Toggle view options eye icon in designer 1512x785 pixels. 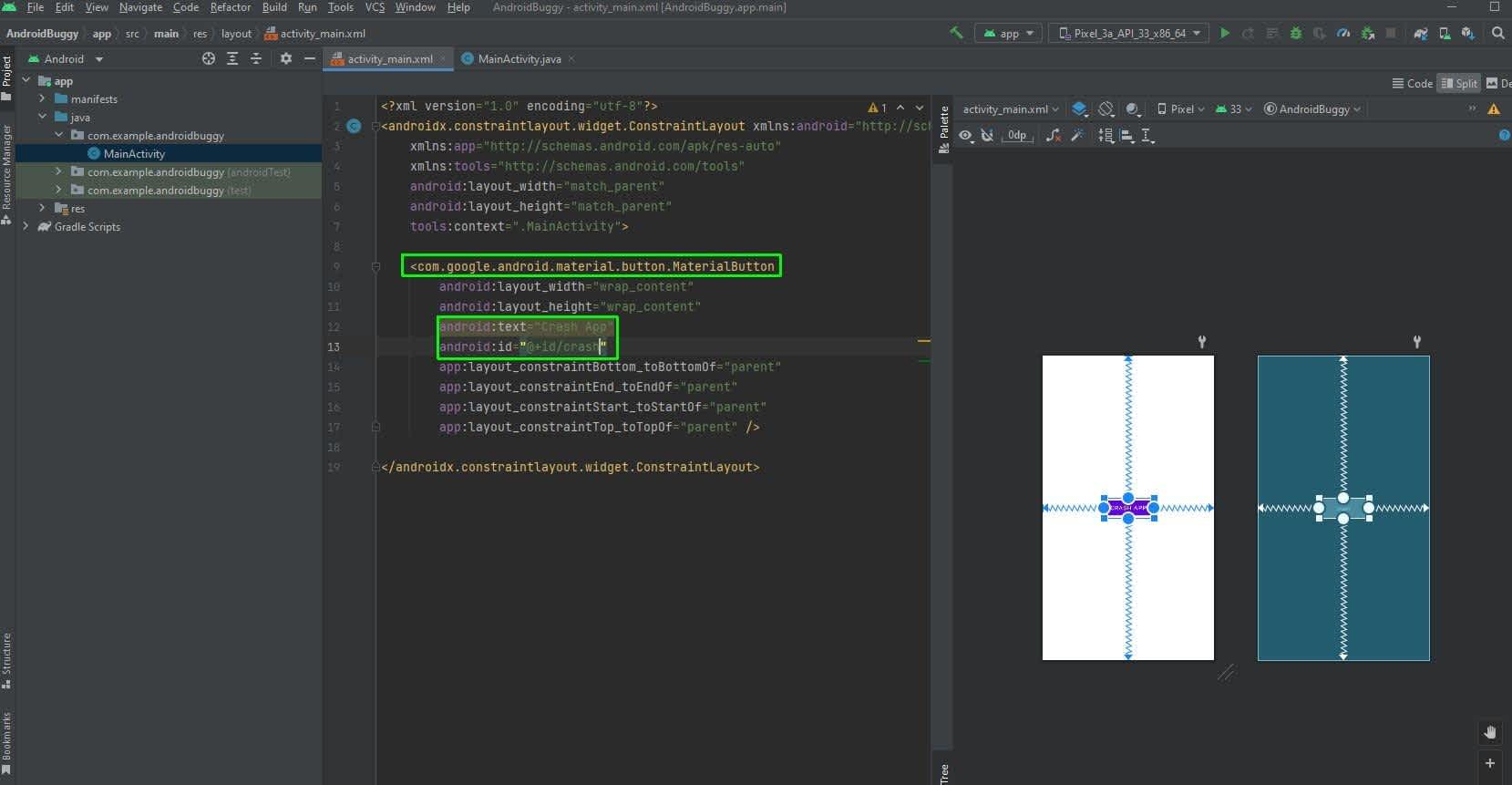(966, 135)
